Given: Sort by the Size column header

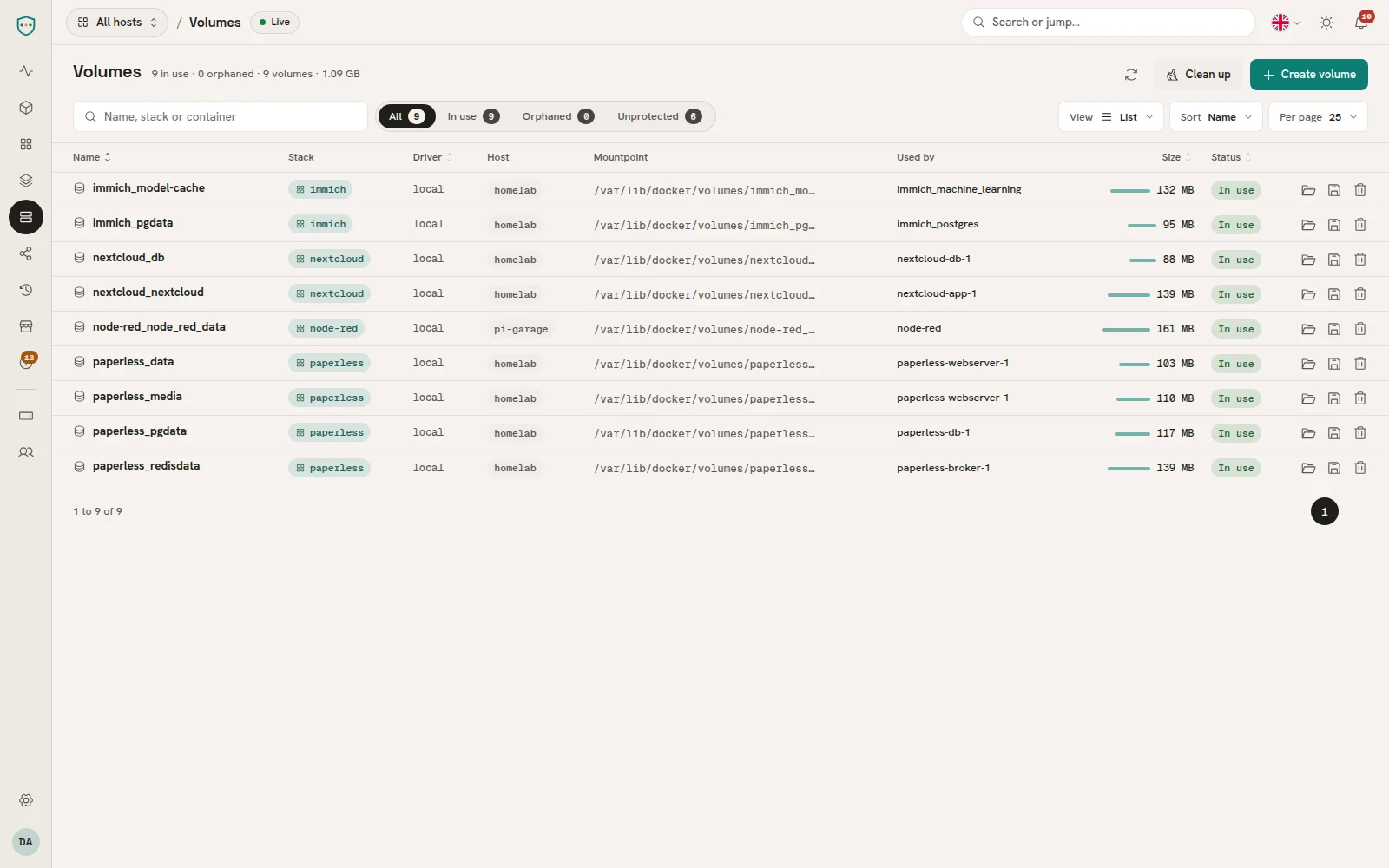Looking at the screenshot, I should pos(1176,157).
